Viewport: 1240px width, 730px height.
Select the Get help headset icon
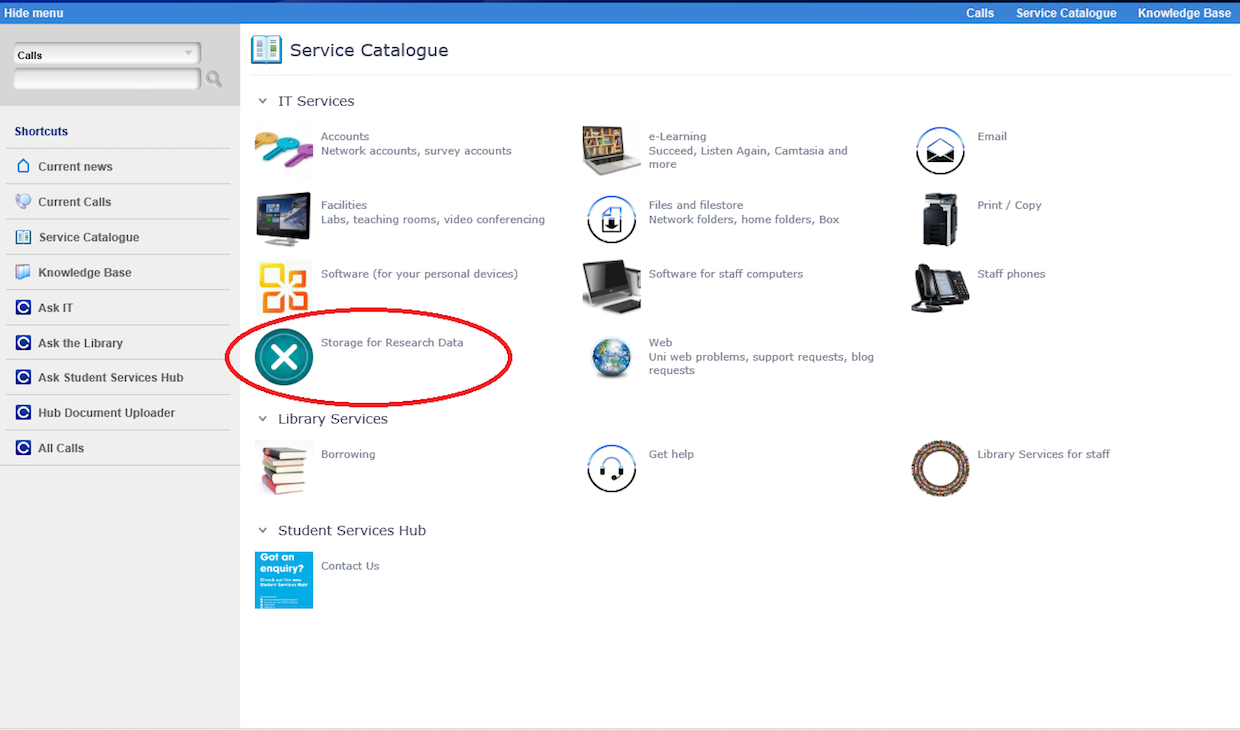(611, 468)
